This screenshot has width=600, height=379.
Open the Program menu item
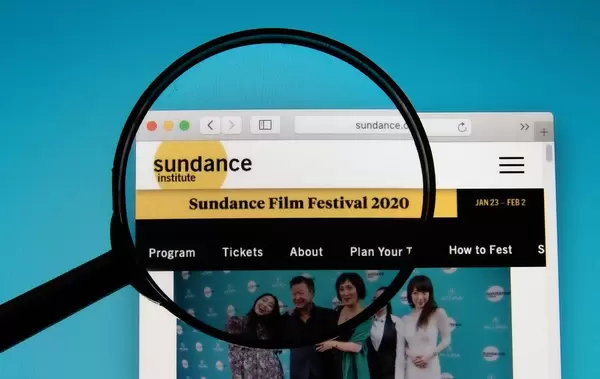pyautogui.click(x=172, y=253)
